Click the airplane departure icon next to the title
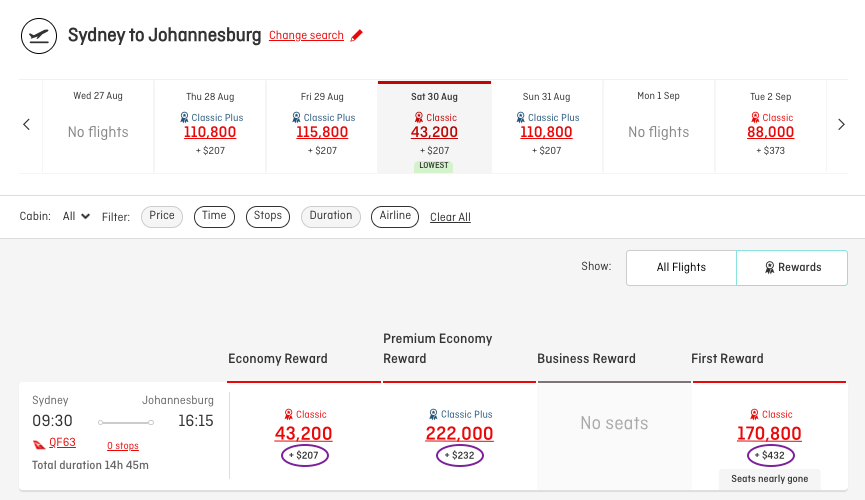This screenshot has width=865, height=500. tap(39, 36)
